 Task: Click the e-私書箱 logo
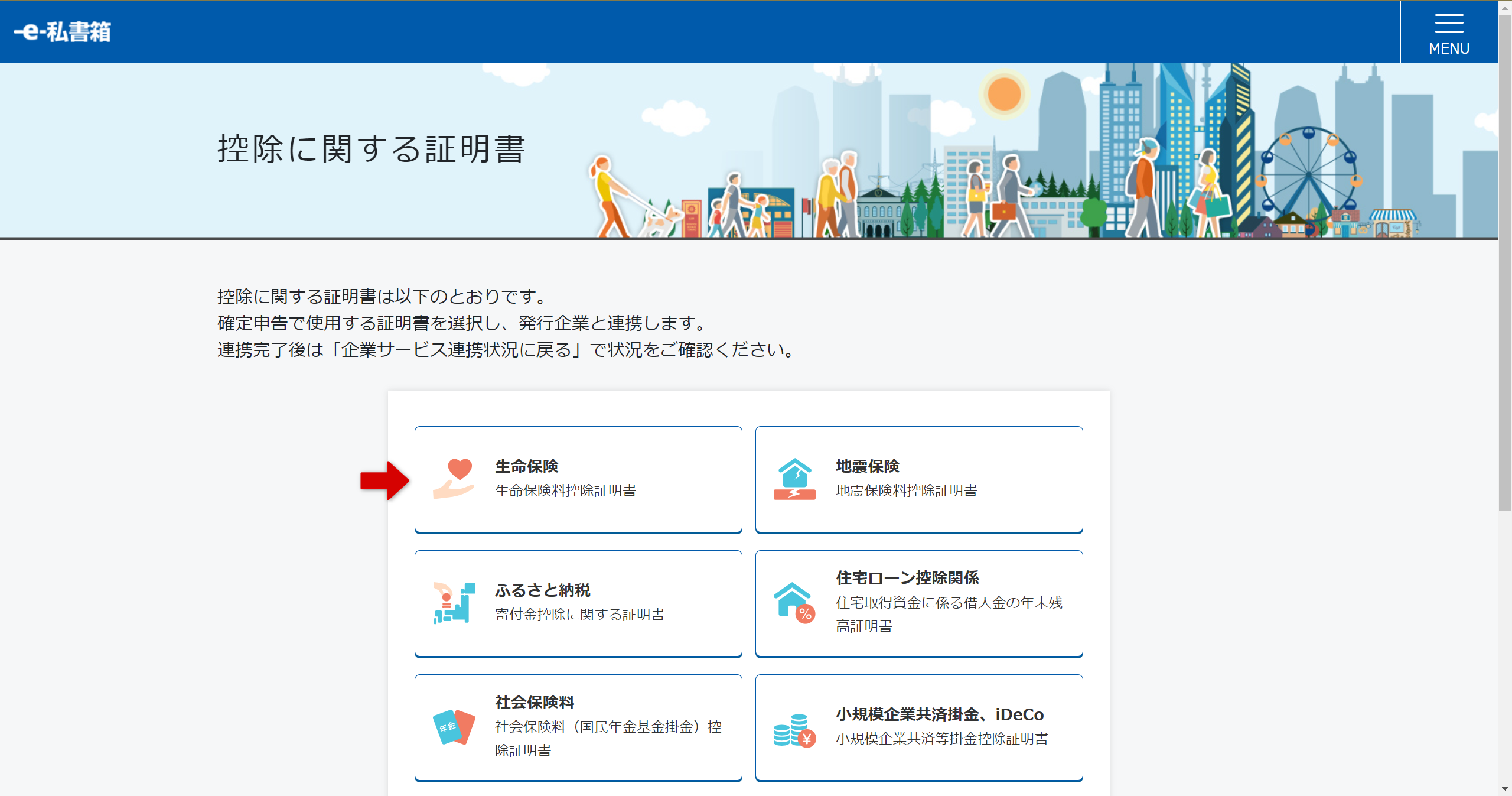(x=62, y=31)
